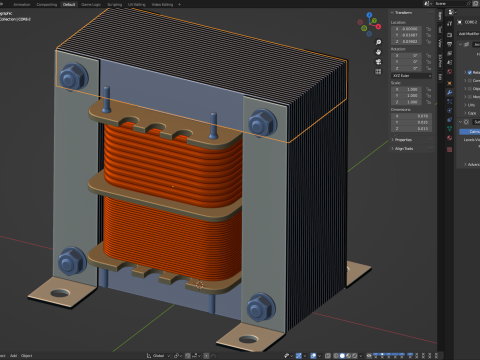Toggle X-ray view in viewport header
The height and width of the screenshot is (360, 480).
coord(328,356)
